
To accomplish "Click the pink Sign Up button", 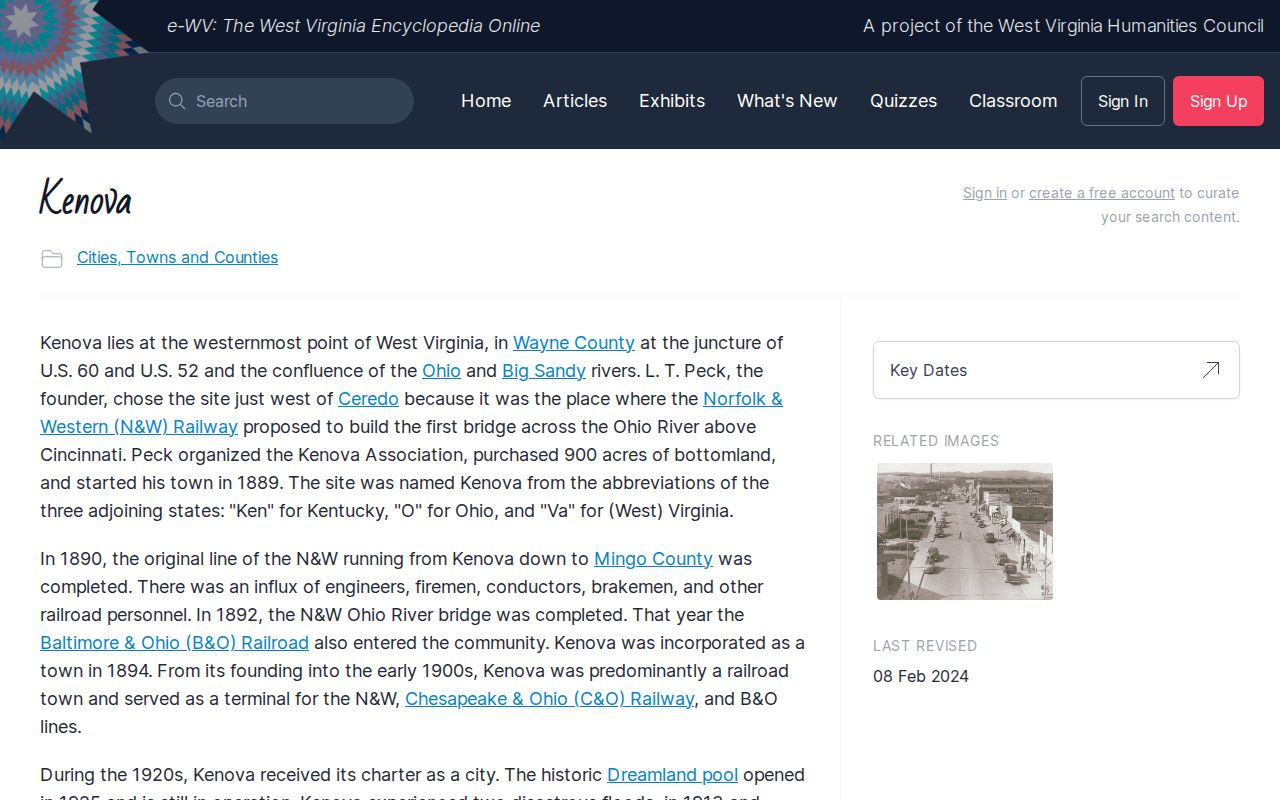I will [1218, 101].
